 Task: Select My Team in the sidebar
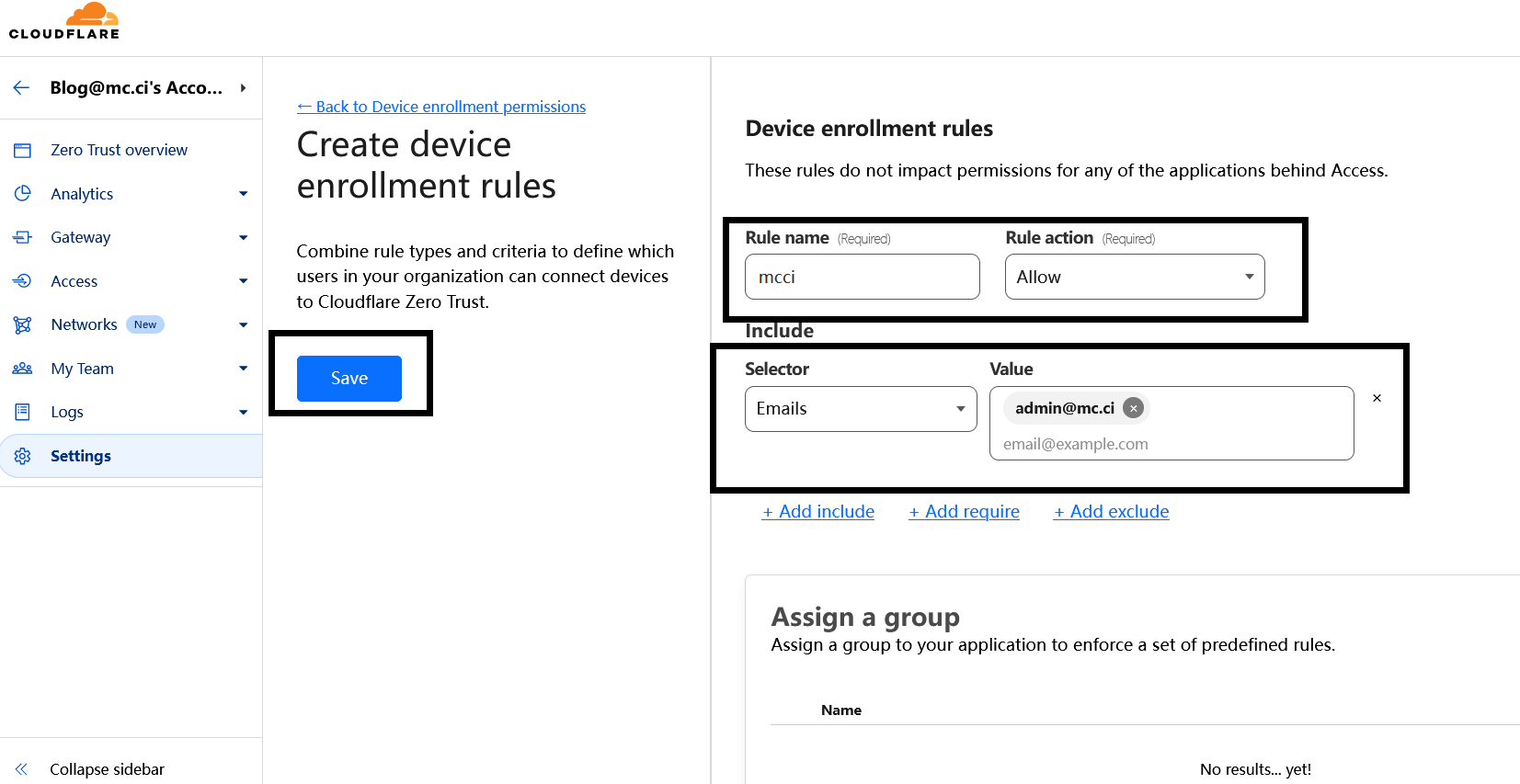click(82, 369)
